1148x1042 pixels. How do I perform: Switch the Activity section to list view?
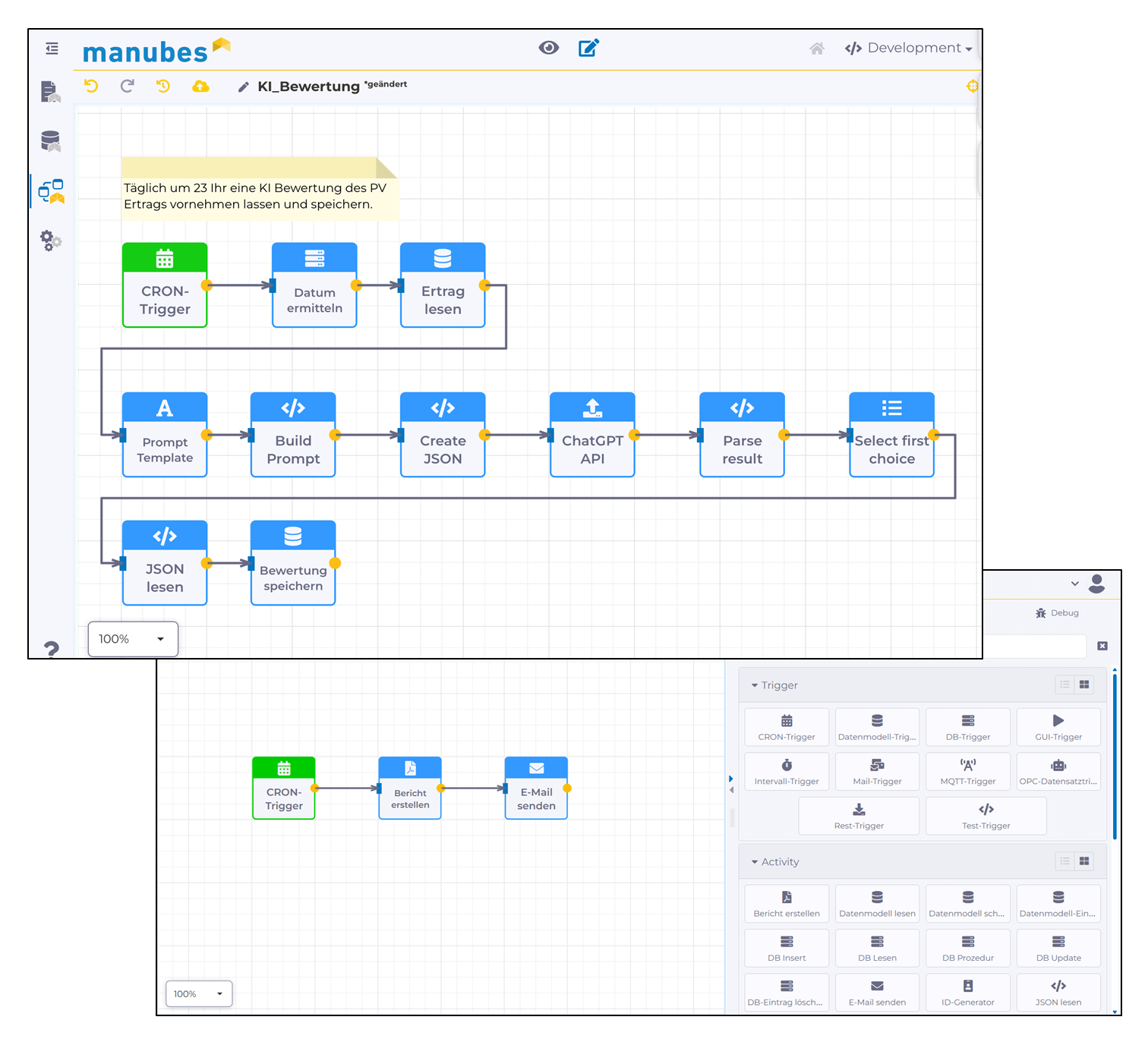1064,861
